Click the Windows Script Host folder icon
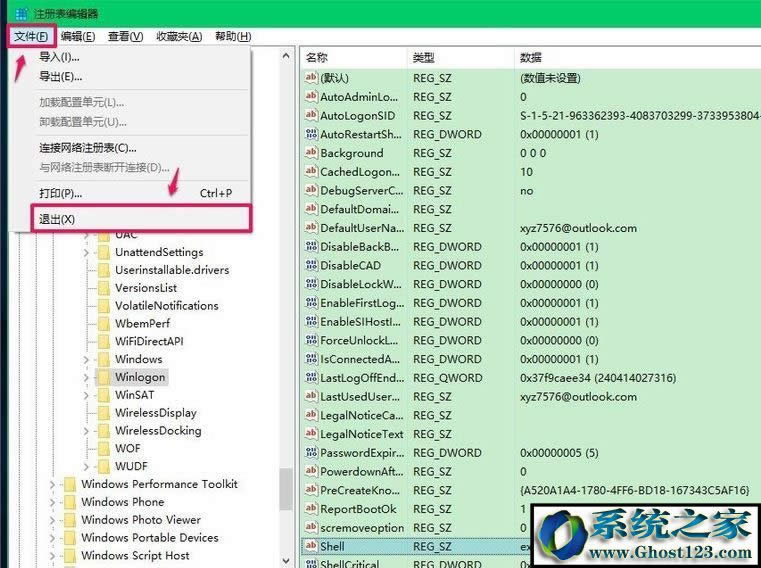 (70, 556)
